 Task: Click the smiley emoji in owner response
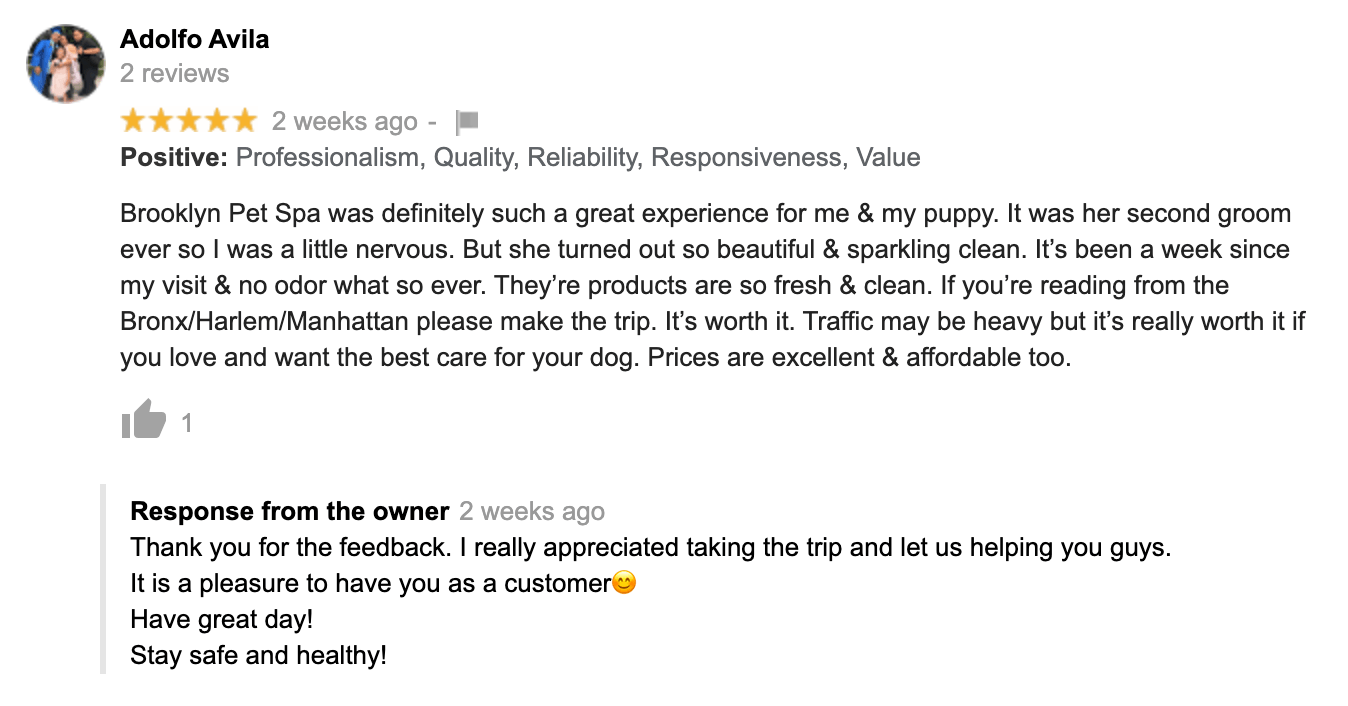pyautogui.click(x=624, y=583)
